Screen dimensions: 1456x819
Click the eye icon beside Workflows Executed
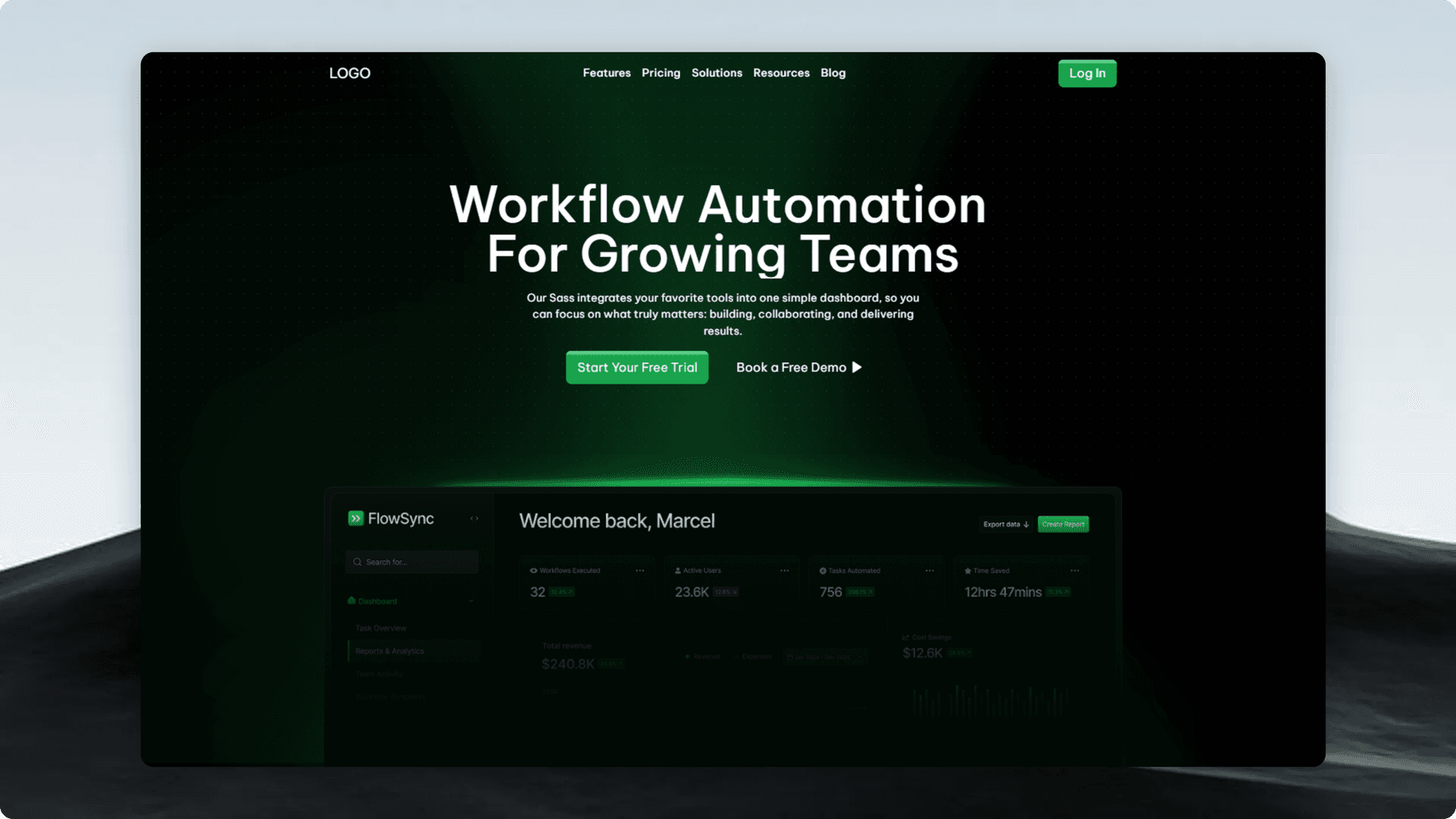click(532, 570)
